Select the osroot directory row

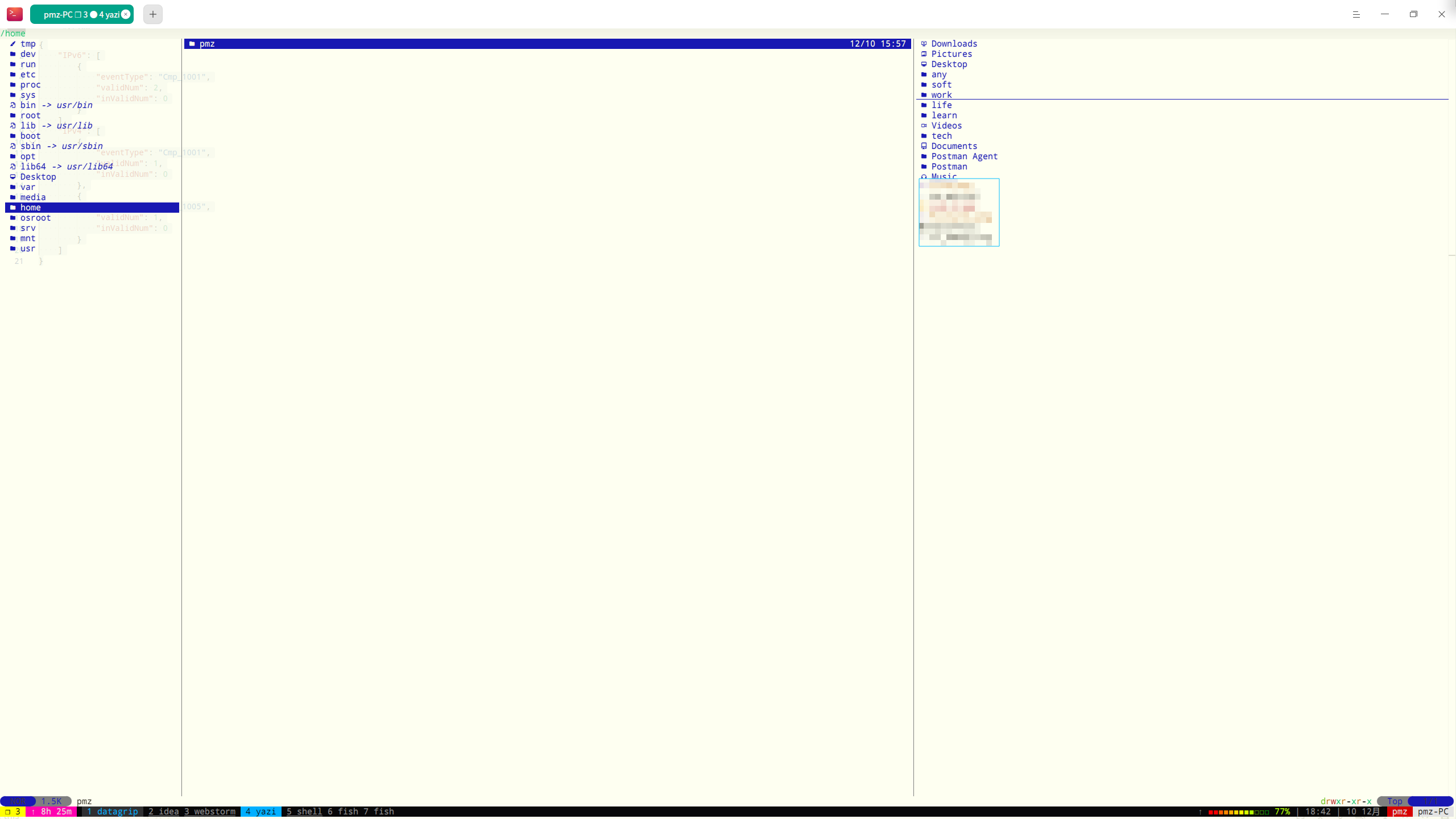92,218
